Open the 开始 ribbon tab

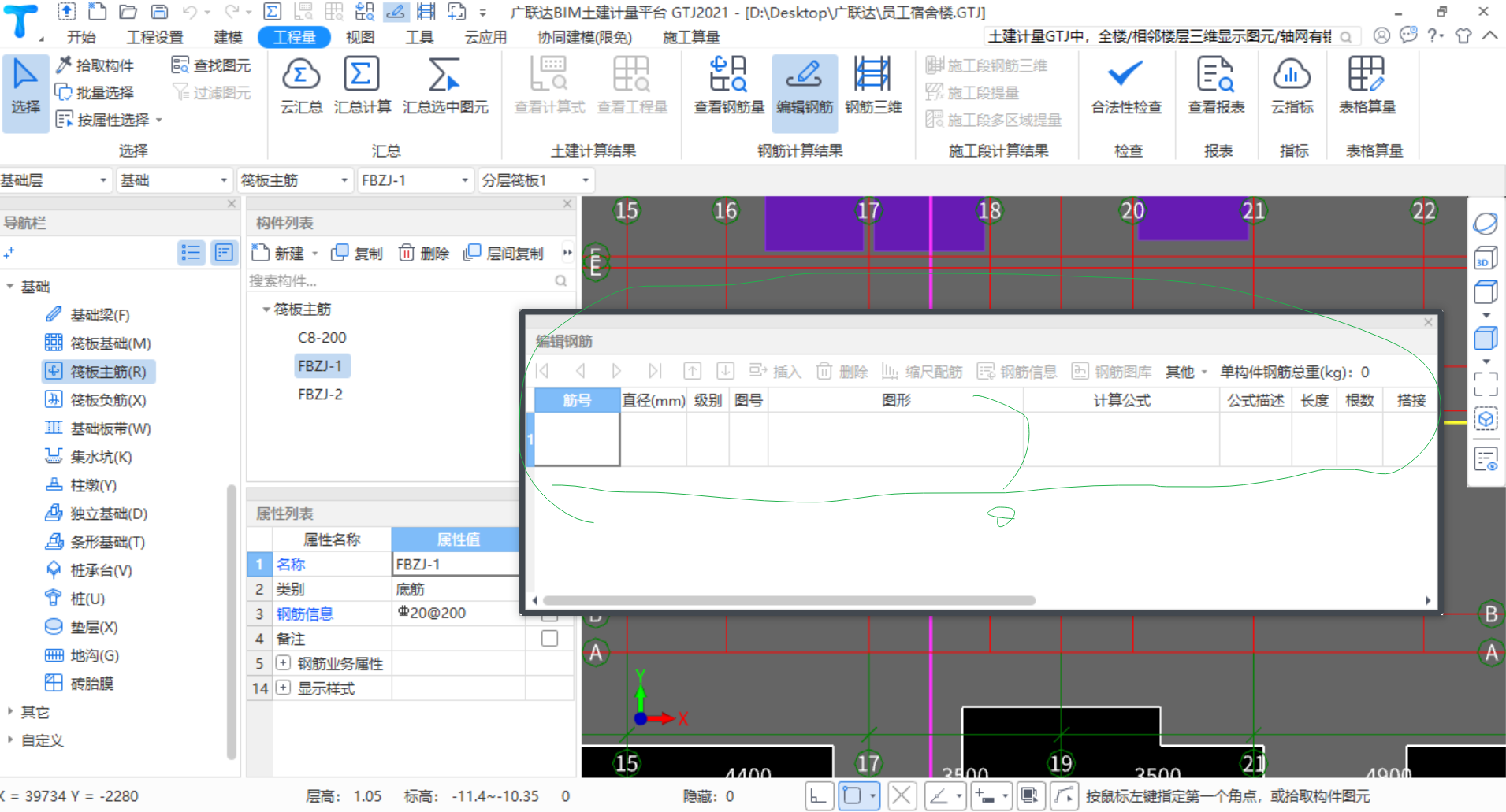(x=81, y=37)
